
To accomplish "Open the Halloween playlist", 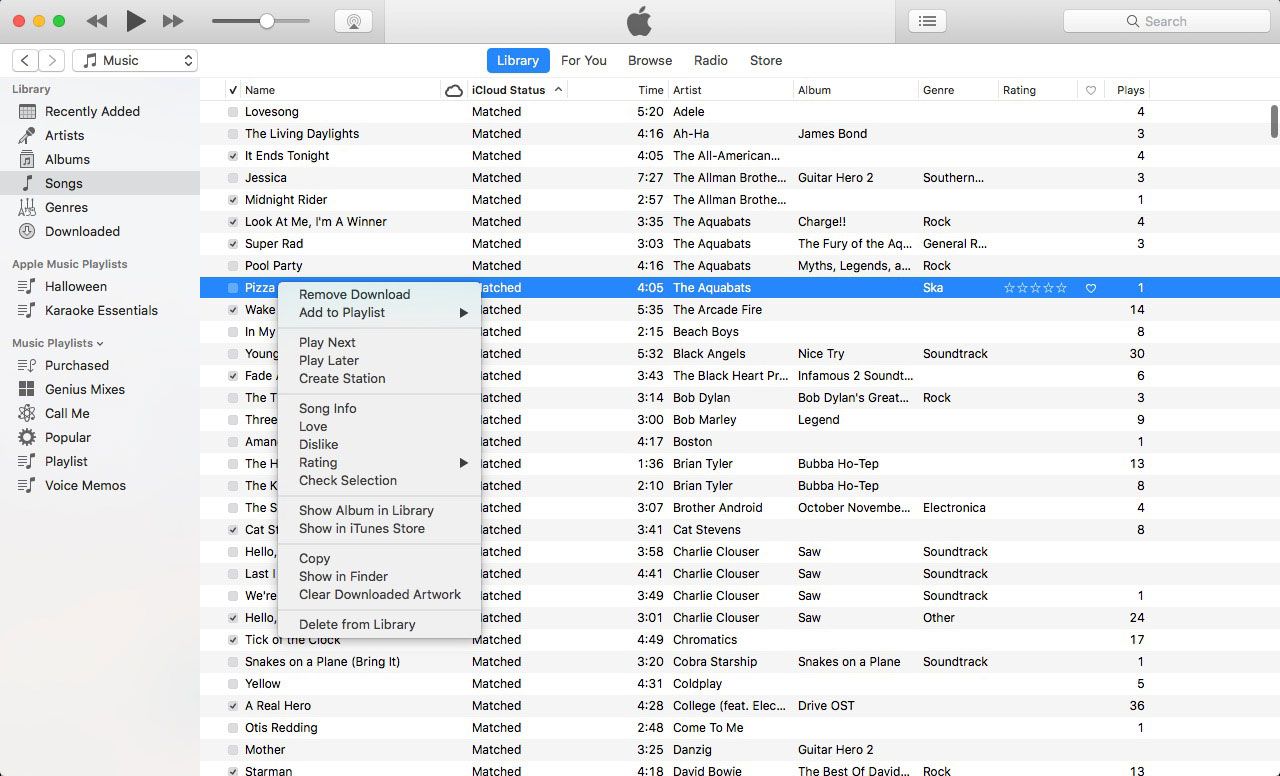I will coord(76,287).
